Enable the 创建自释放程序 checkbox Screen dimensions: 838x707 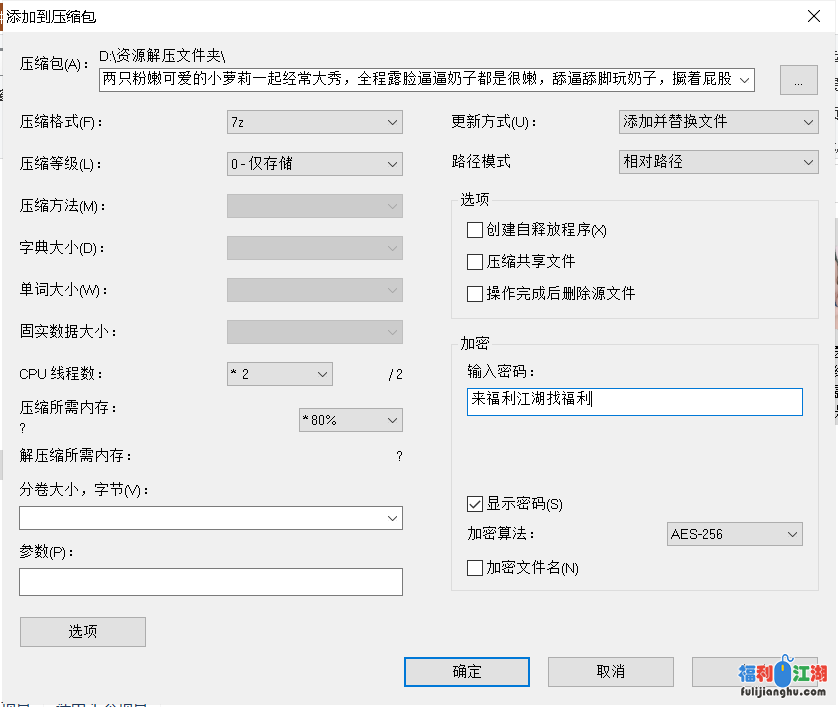tap(476, 230)
